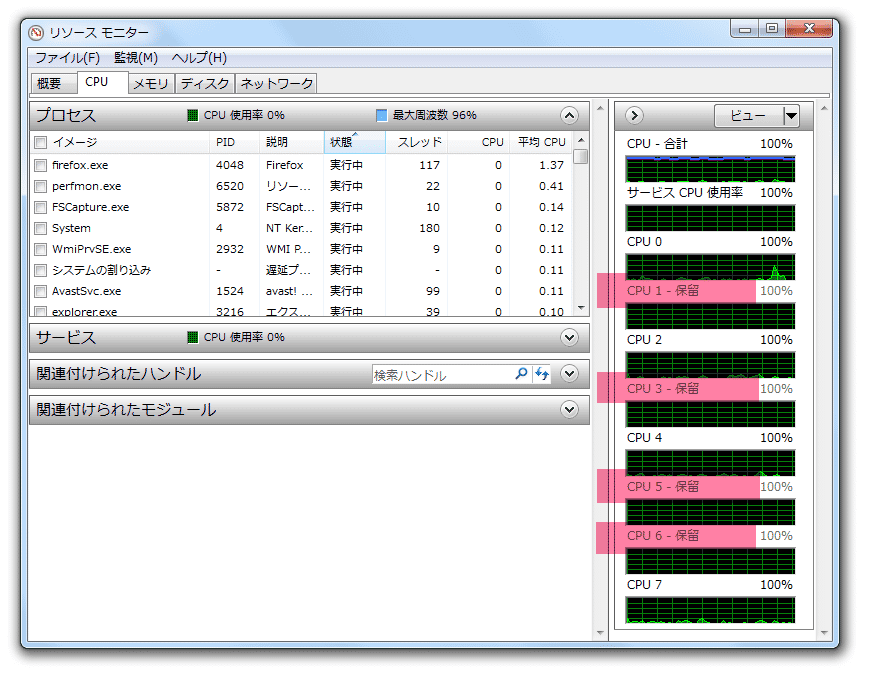The height and width of the screenshot is (673, 885).
Task: Check the firefox.exe process checkbox
Action: 40,165
